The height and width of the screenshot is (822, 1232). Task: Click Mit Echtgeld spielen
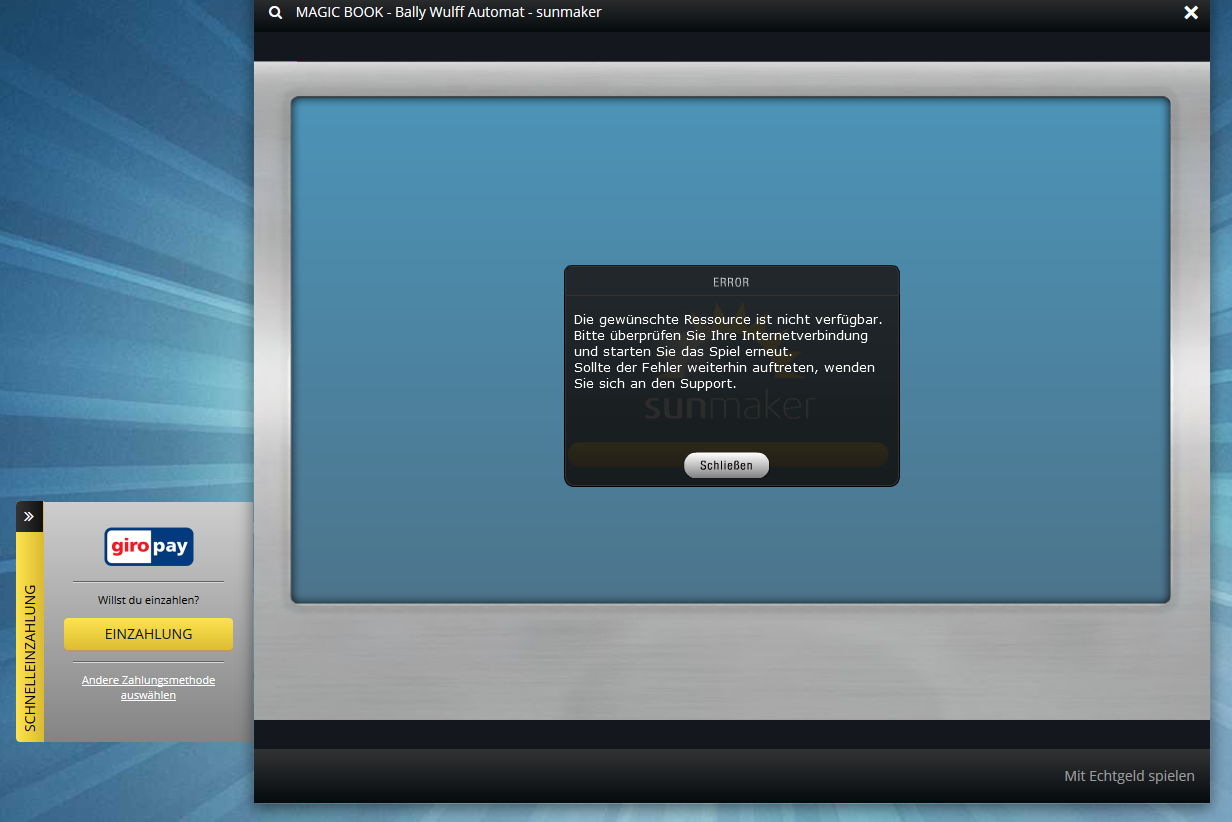click(1129, 776)
